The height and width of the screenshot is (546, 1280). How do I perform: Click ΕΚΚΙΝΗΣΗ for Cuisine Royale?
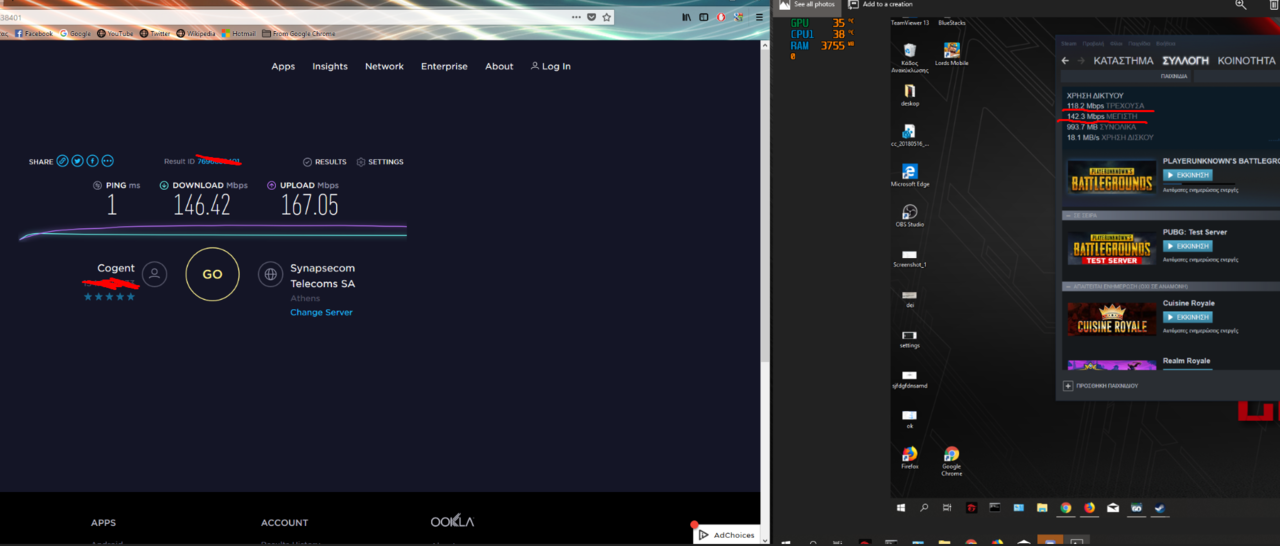[1188, 317]
